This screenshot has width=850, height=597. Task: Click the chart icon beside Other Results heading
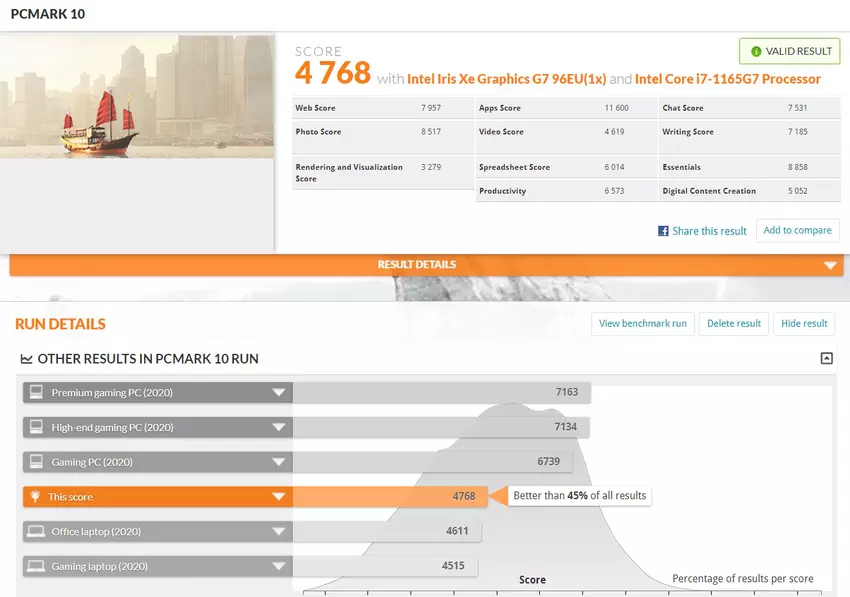pyautogui.click(x=26, y=359)
